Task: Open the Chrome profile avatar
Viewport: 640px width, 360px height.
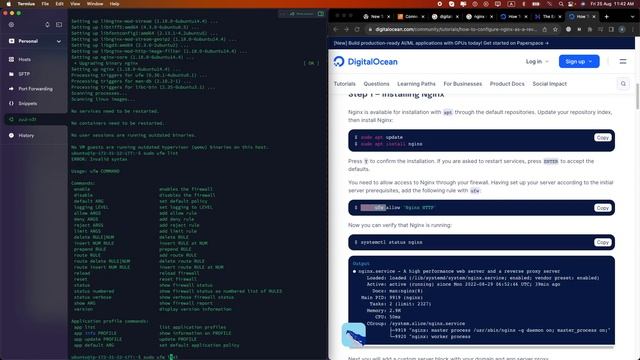Action: click(x=622, y=29)
